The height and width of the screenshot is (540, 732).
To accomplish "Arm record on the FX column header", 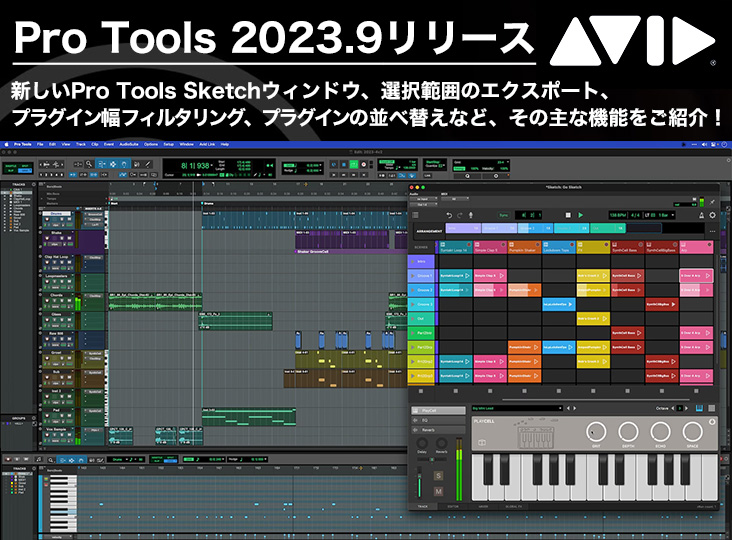I will pos(606,245).
